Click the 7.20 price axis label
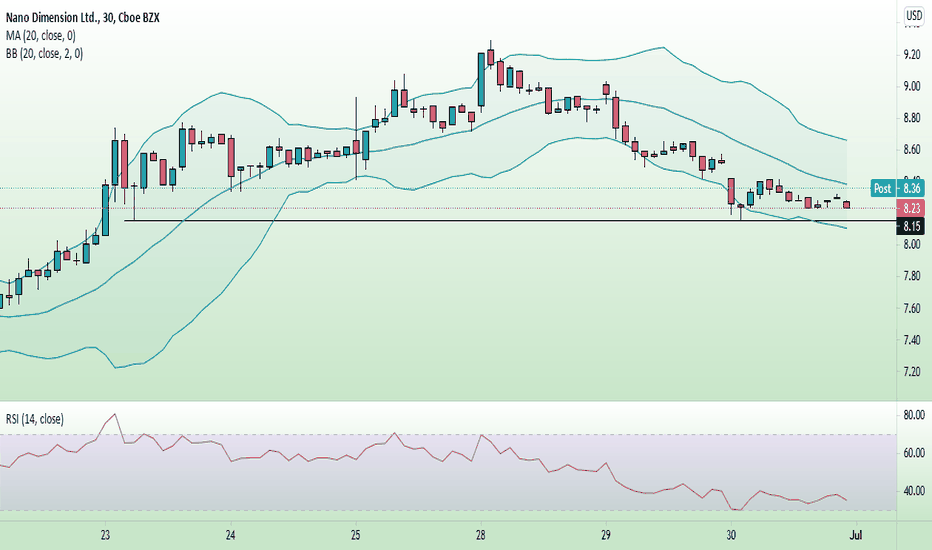The height and width of the screenshot is (550, 932). click(x=912, y=372)
